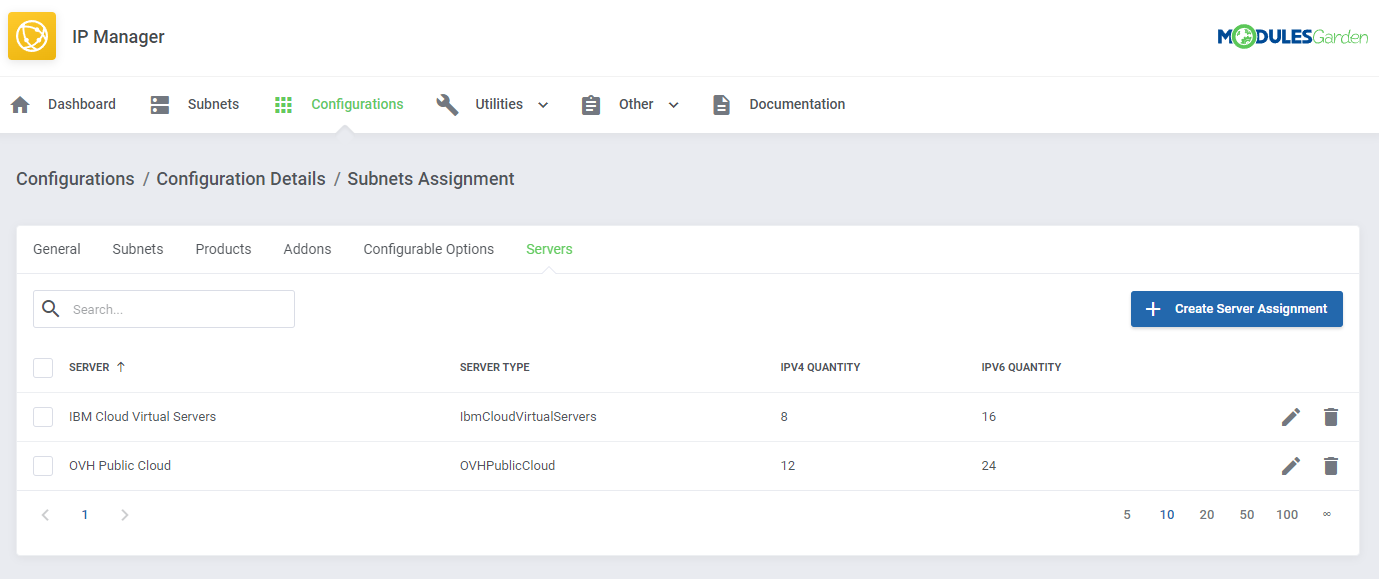
Task: Click the Other clipboard icon
Action: coord(591,103)
